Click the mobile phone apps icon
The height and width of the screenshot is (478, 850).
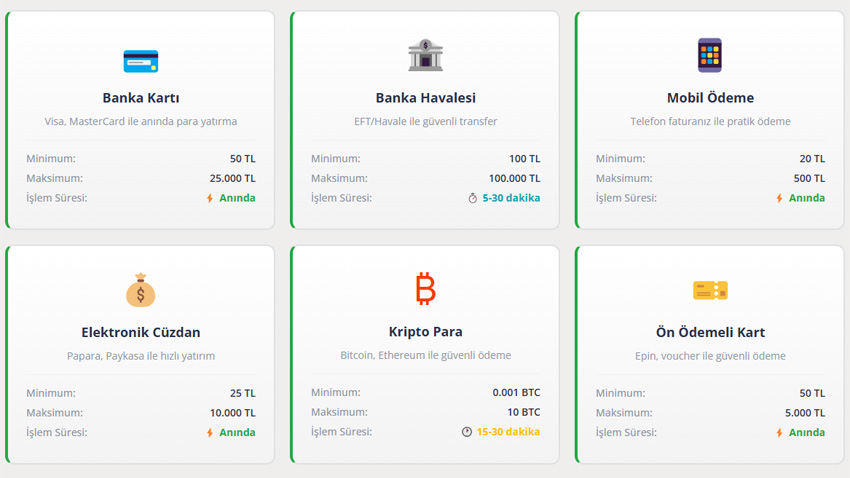(710, 55)
